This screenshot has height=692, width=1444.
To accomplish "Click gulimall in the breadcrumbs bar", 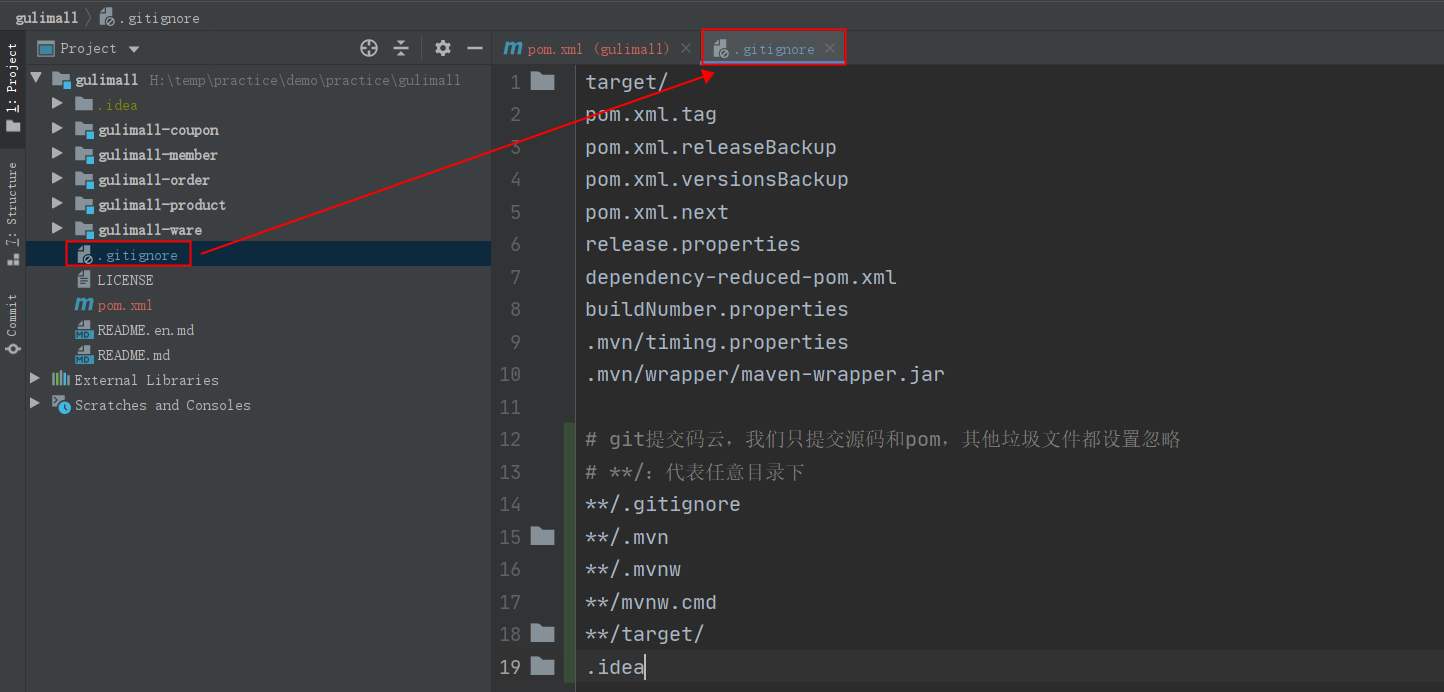I will pos(48,16).
